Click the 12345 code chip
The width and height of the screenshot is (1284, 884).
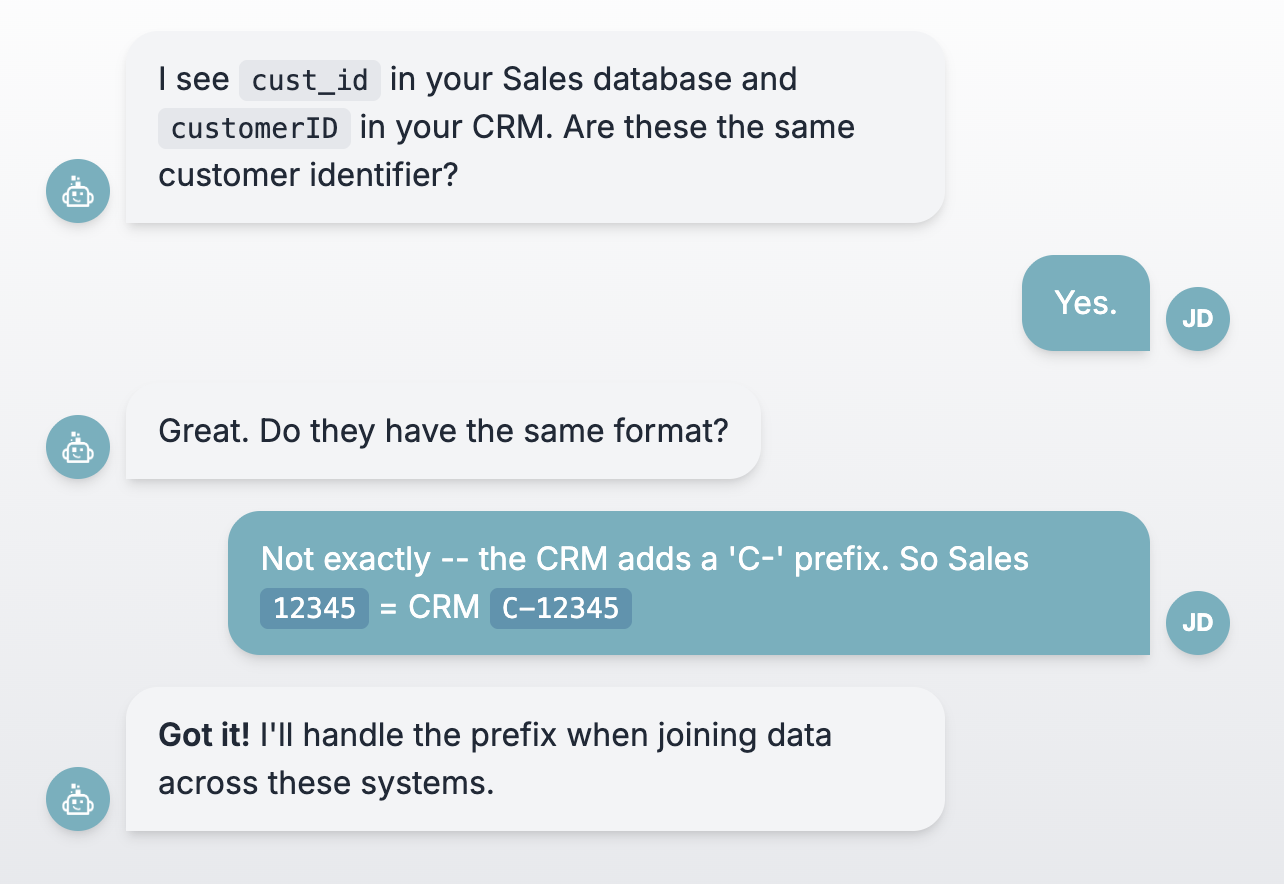(x=314, y=608)
